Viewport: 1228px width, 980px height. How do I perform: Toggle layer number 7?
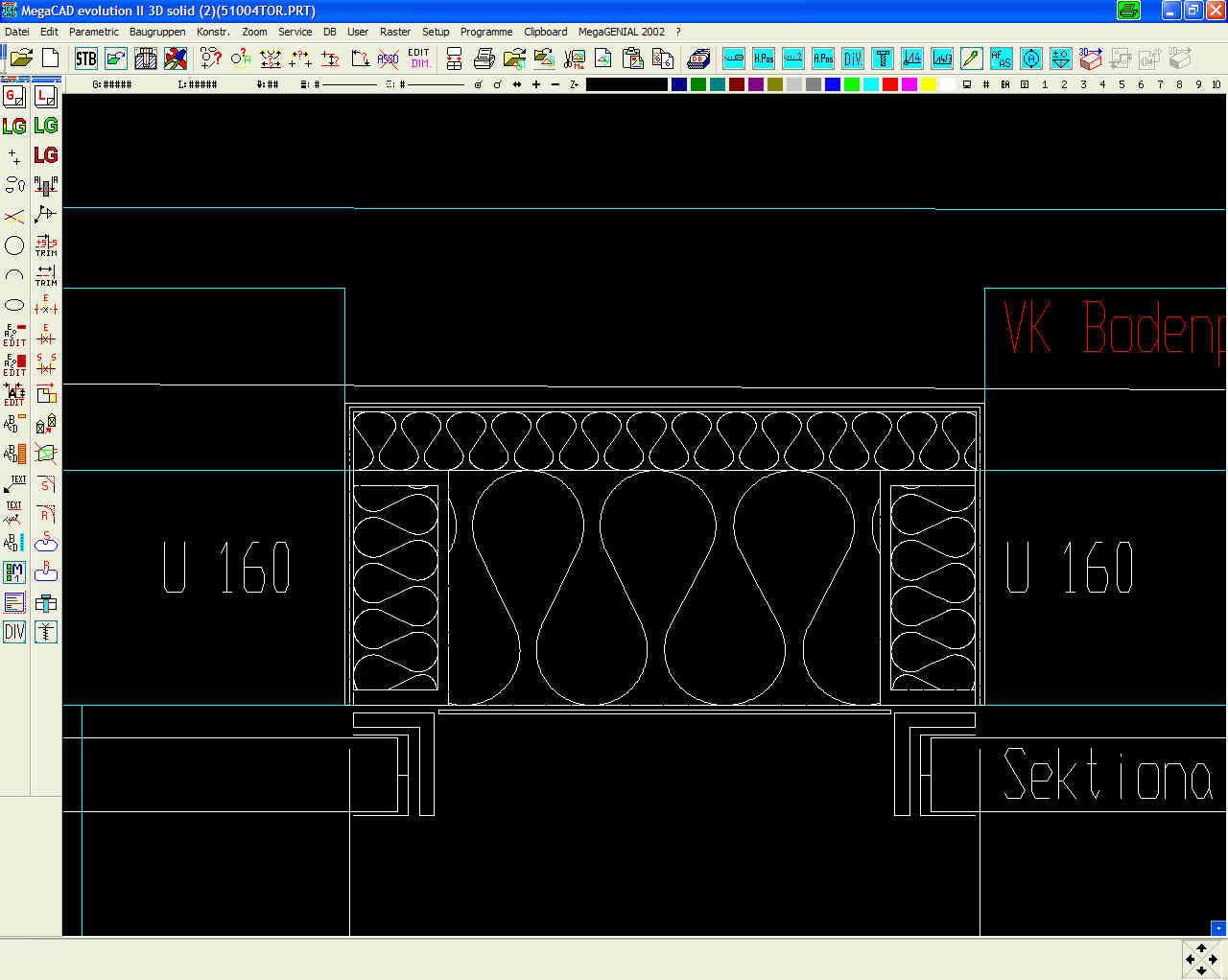[1160, 84]
